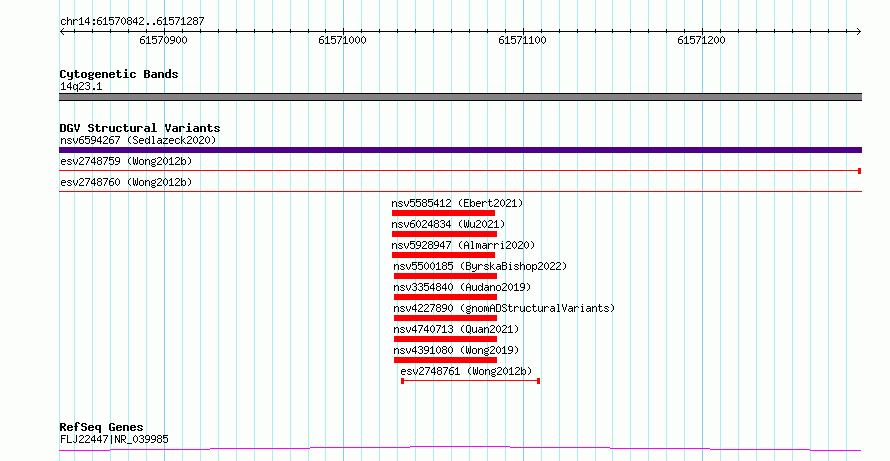
Task: Open variant nsv4227890 (gnomADStructuralVariants) label
Action: pyautogui.click(x=504, y=308)
